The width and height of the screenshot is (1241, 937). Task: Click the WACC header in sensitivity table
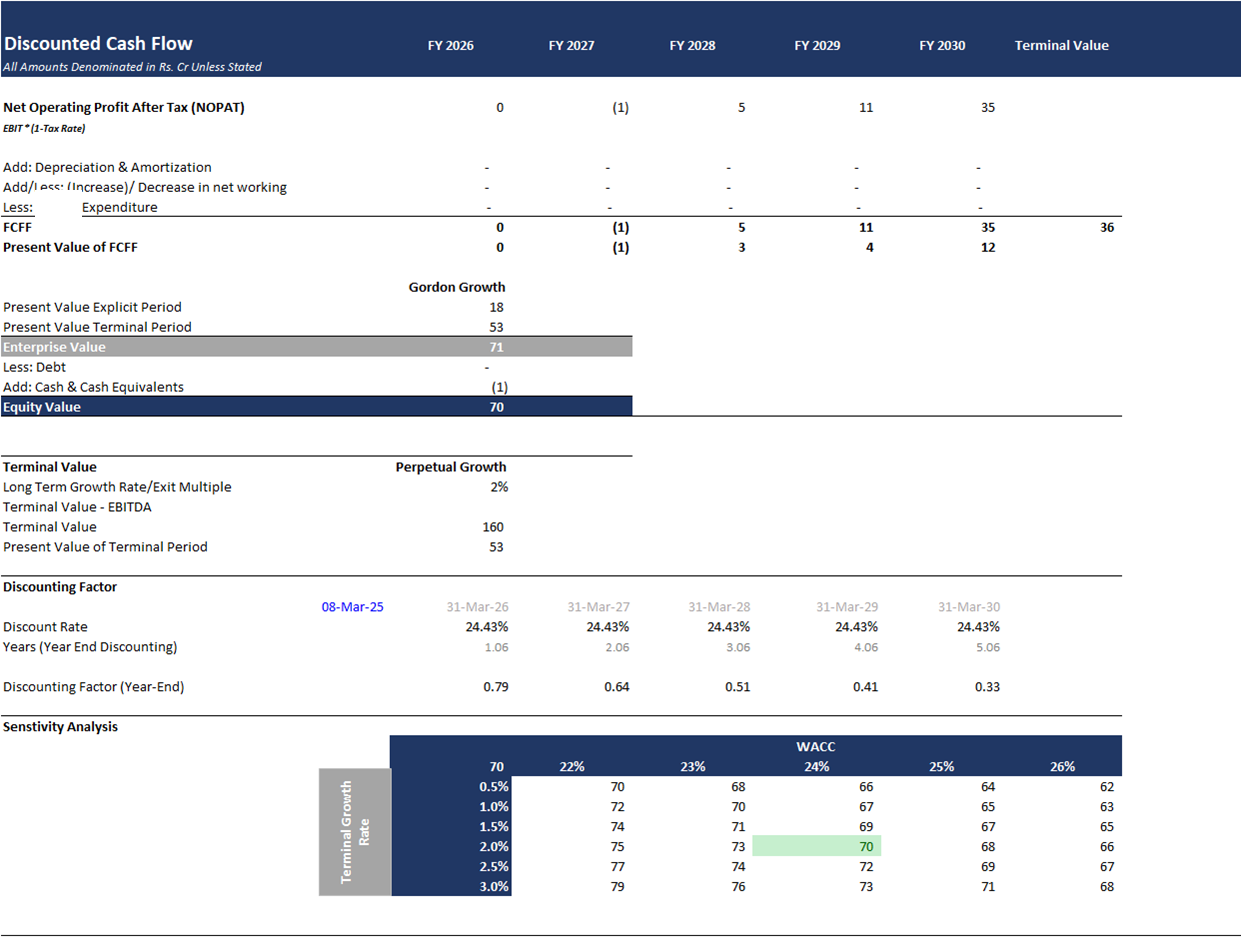coord(816,746)
